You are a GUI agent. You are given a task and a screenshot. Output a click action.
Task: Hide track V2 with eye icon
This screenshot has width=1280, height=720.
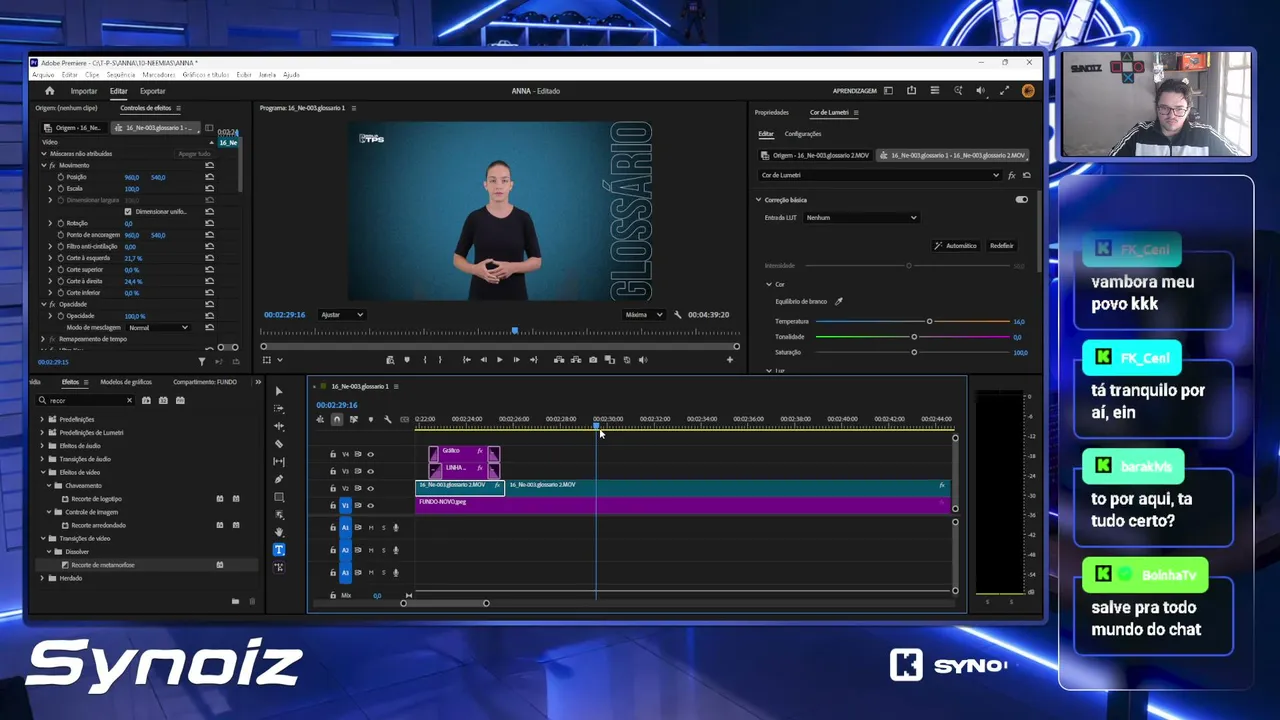coord(370,488)
